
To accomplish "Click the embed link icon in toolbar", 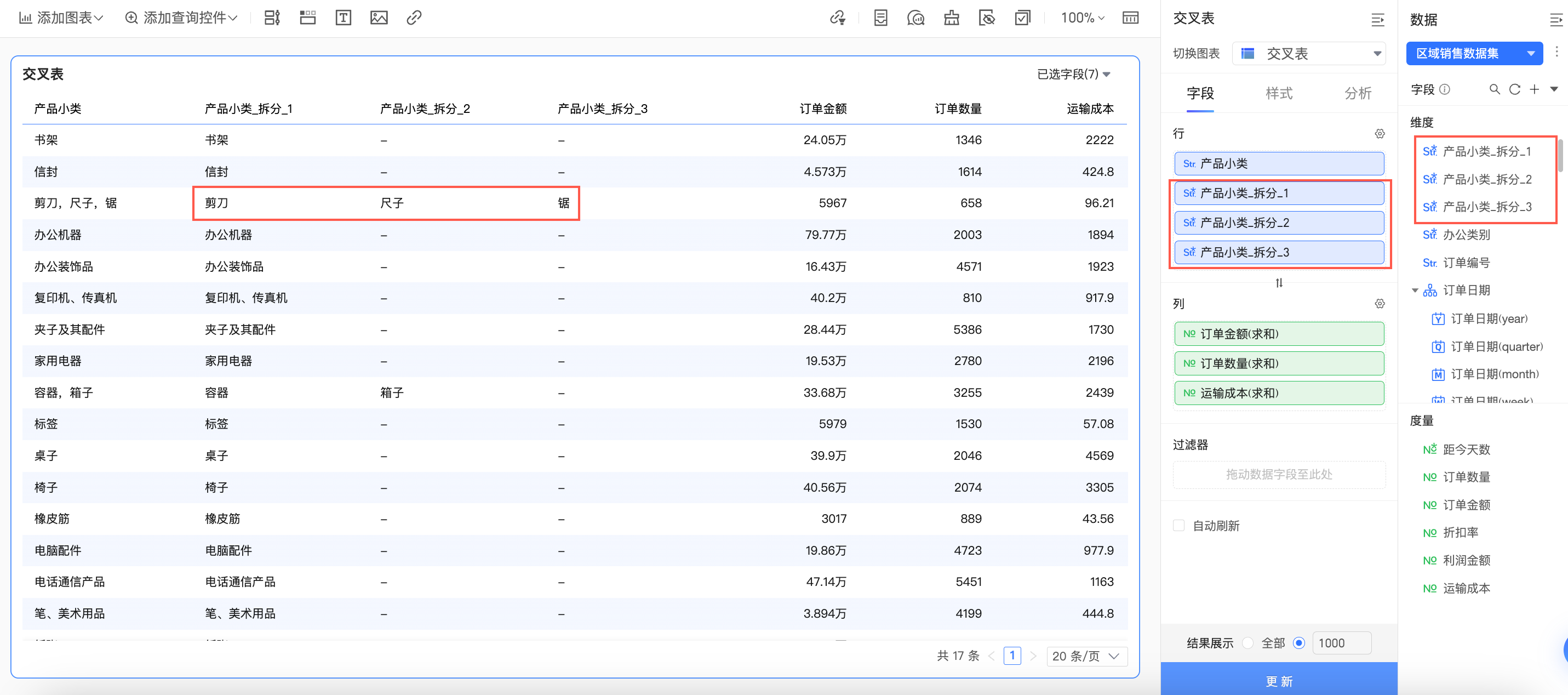I will click(414, 18).
